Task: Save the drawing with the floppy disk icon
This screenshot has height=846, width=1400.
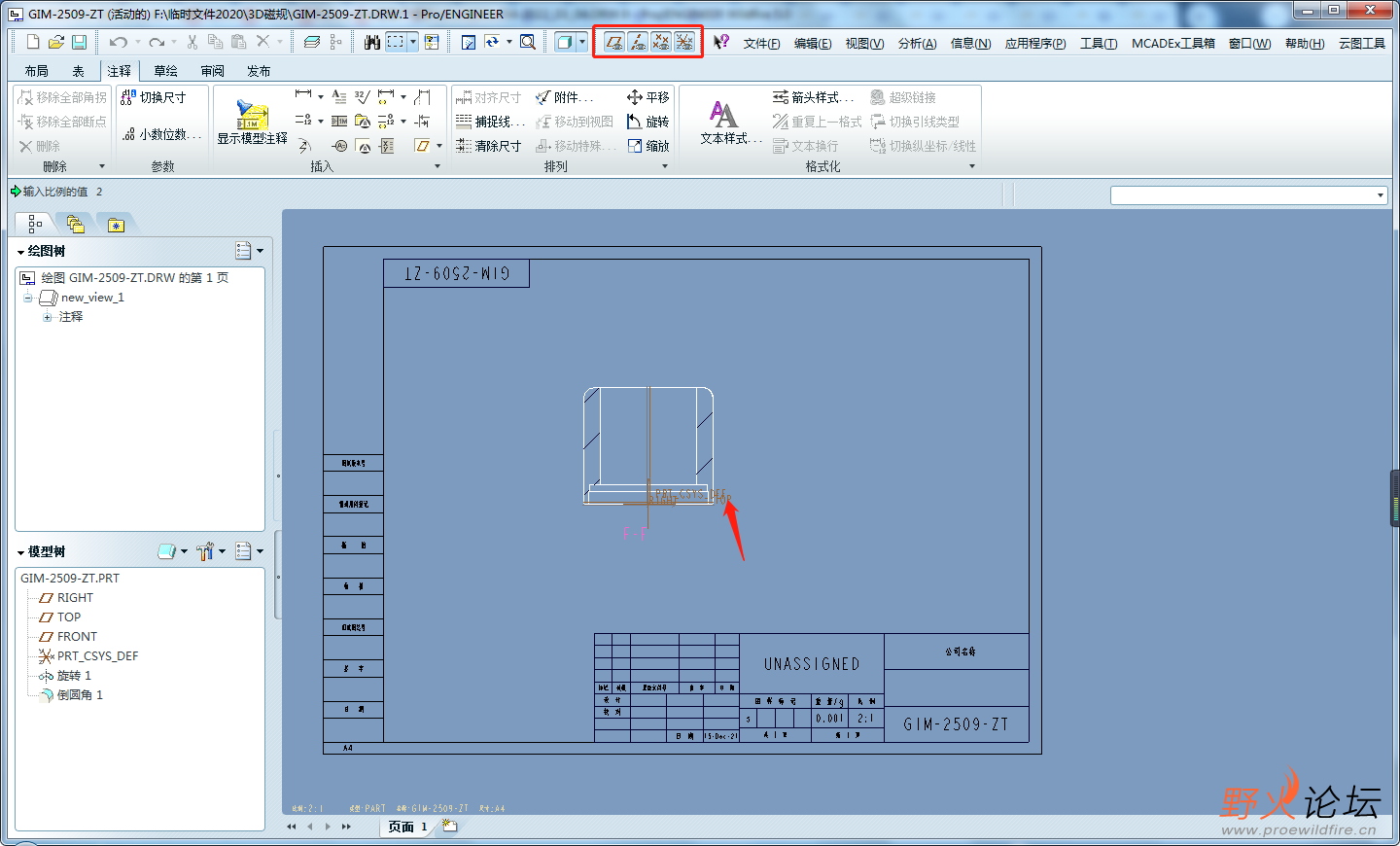Action: [x=80, y=42]
